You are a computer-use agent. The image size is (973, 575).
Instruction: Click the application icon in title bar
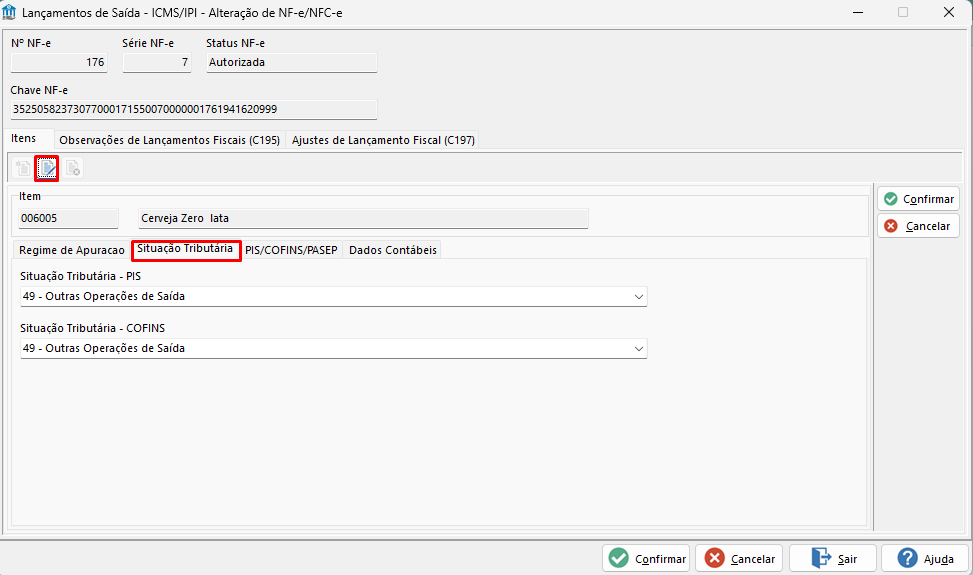9,12
